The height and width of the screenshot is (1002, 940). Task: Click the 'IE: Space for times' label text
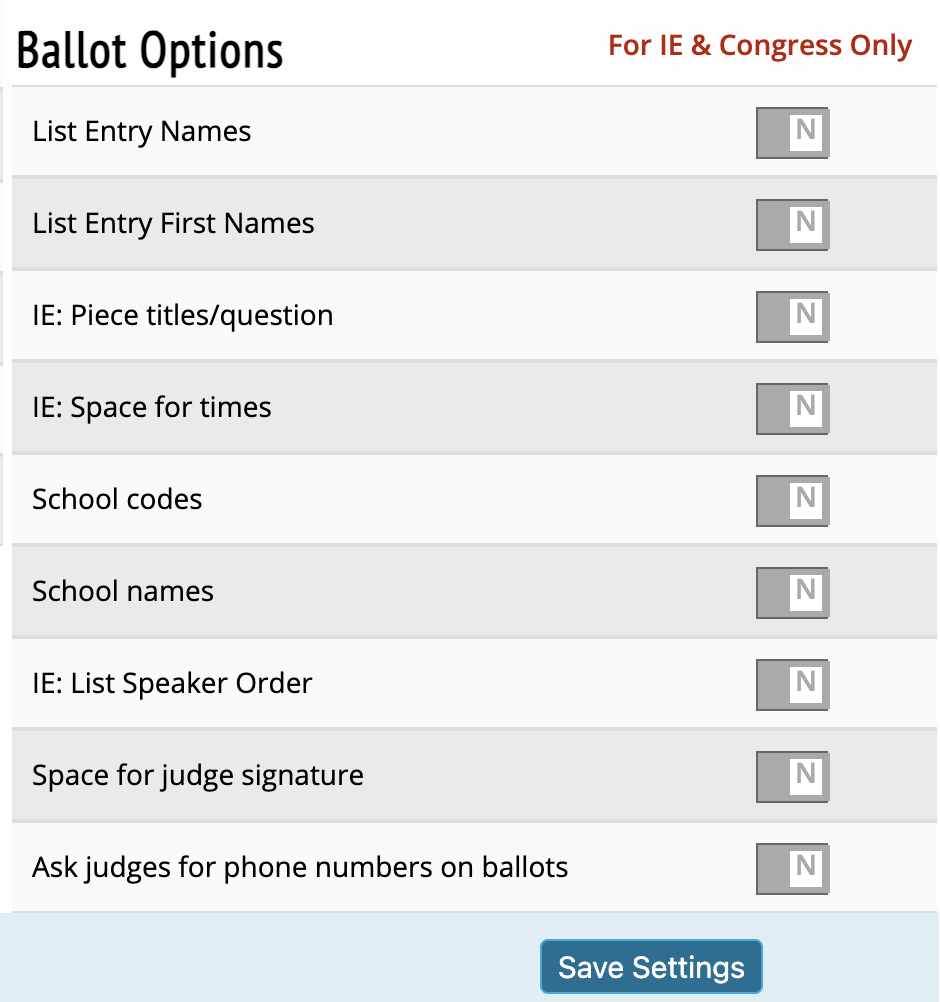(151, 407)
